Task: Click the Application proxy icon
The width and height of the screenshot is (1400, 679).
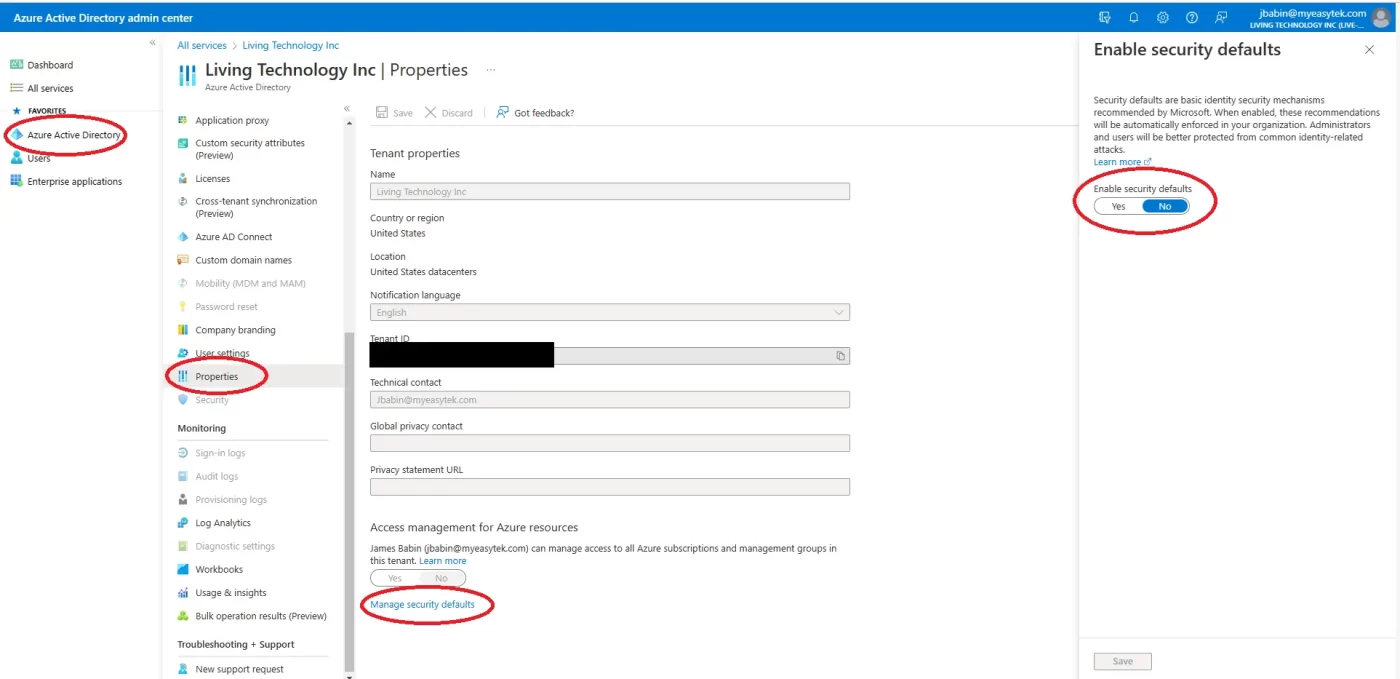Action: [183, 120]
